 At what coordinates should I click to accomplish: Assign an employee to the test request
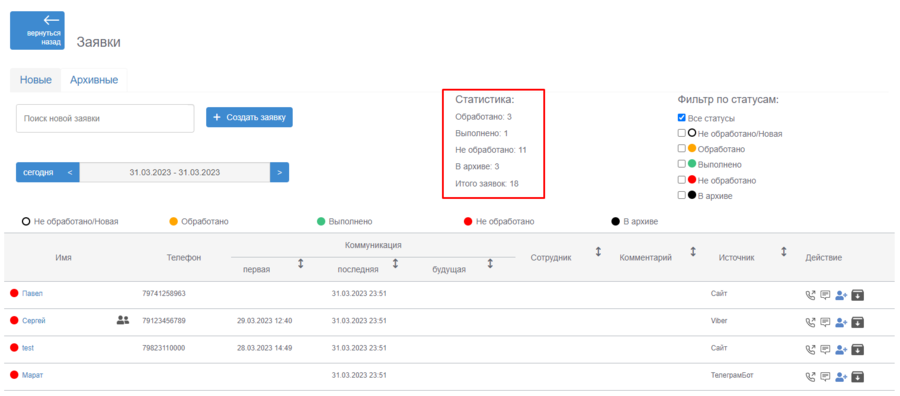coord(841,350)
